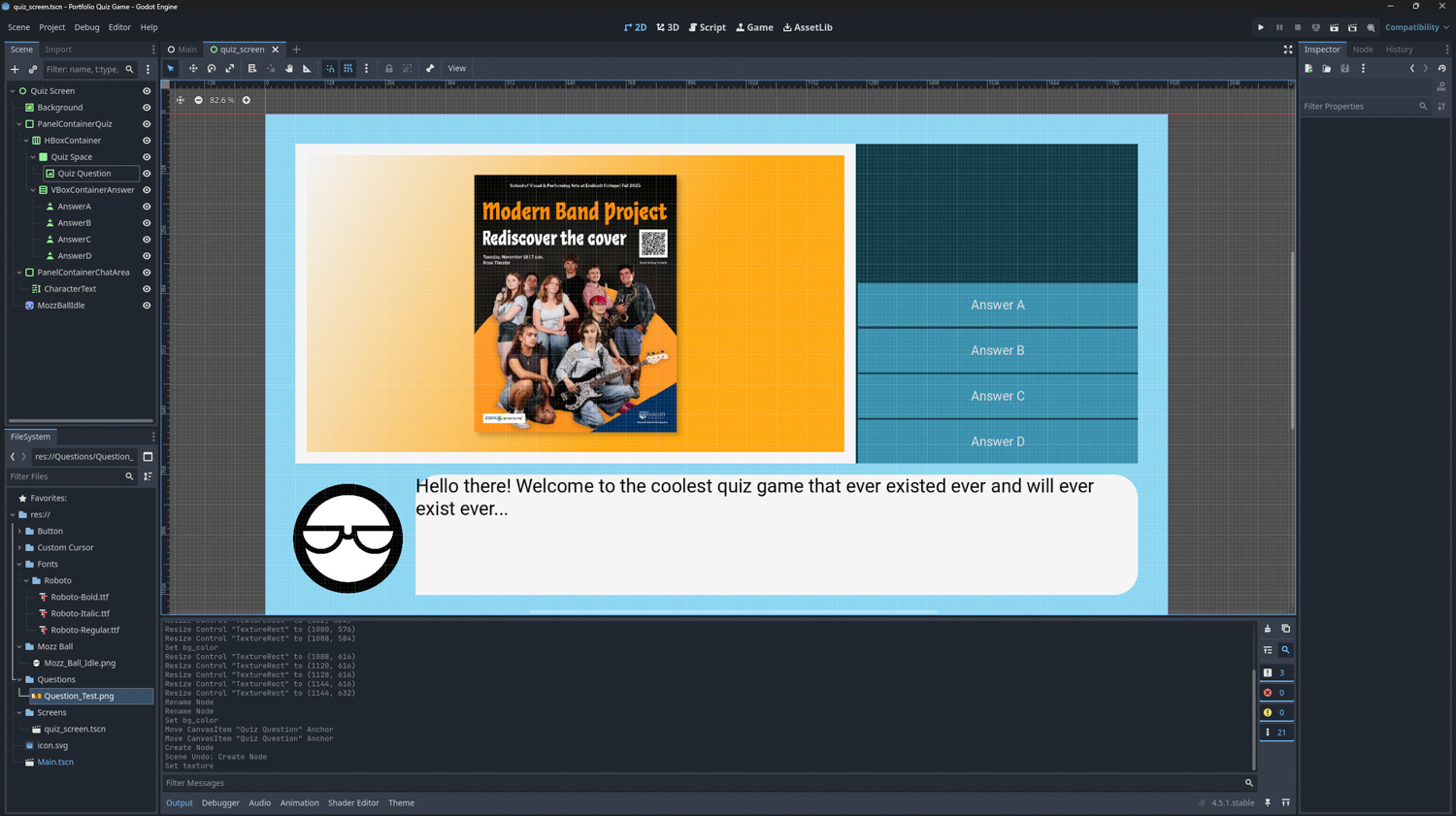Collapse the Fonts folder in FileSystem
The image size is (1456, 816).
19,565
